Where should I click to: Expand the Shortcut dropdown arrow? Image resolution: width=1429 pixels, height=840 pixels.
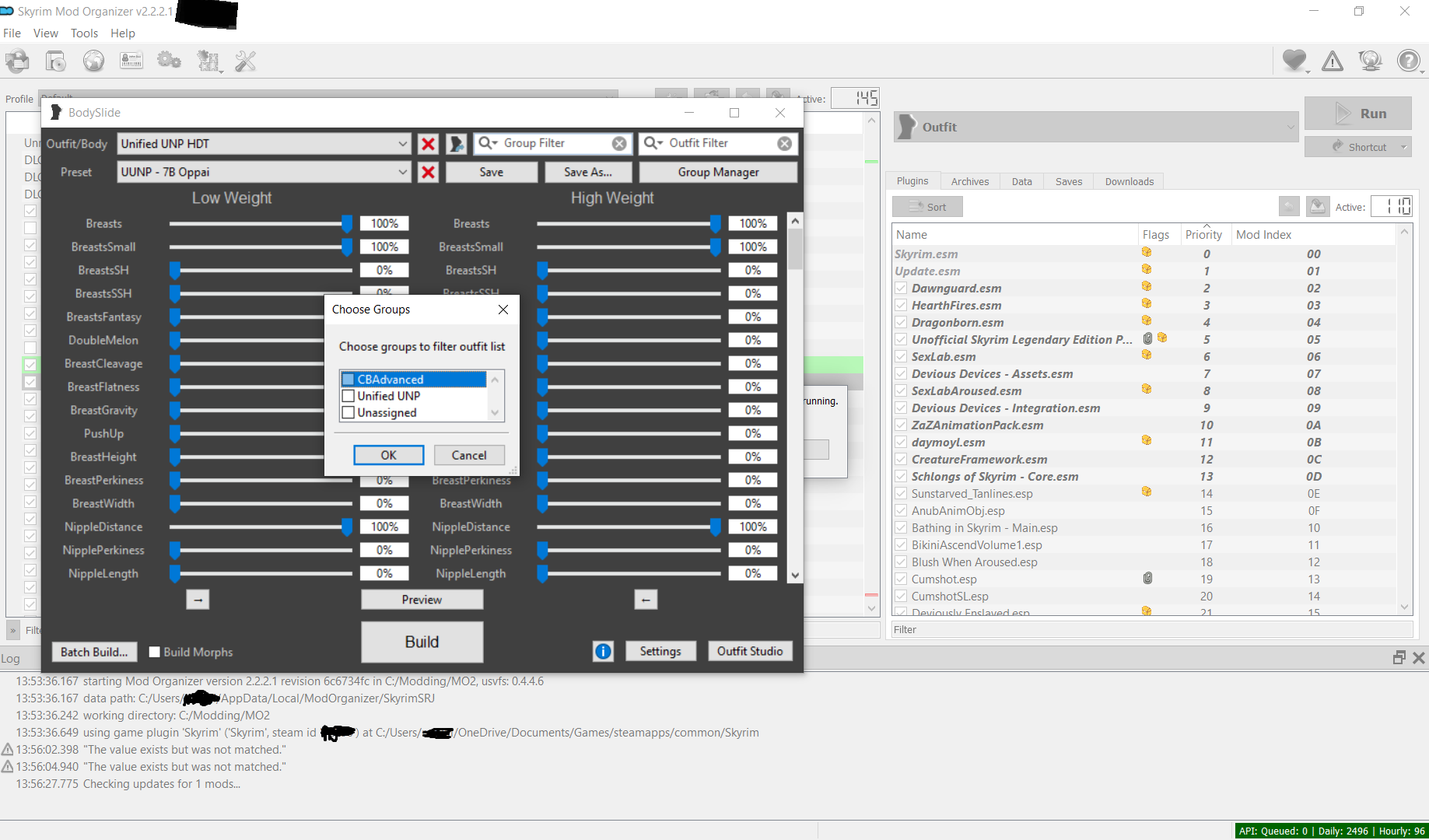tap(1404, 147)
